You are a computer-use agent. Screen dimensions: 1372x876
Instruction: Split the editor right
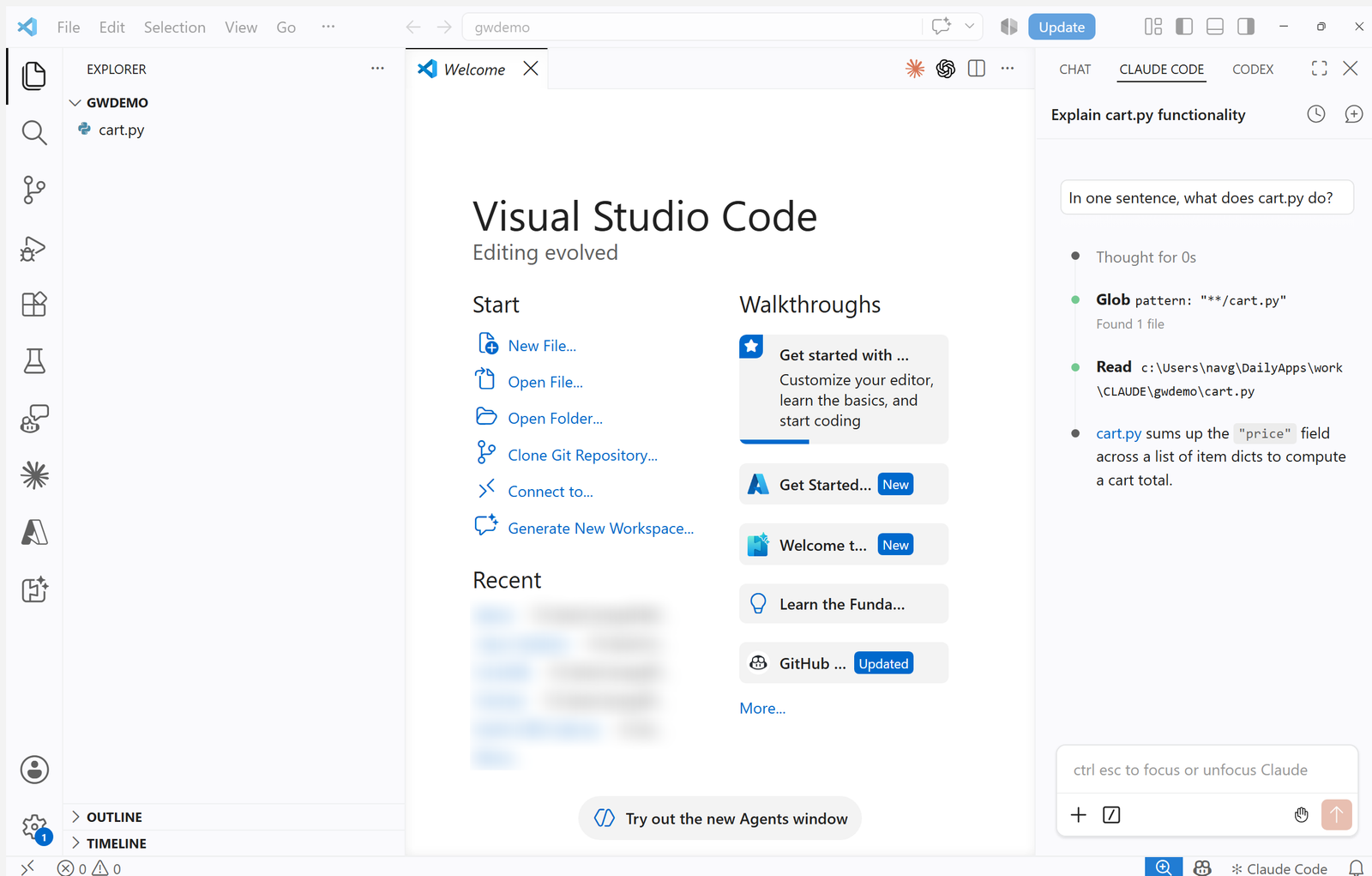pos(977,69)
